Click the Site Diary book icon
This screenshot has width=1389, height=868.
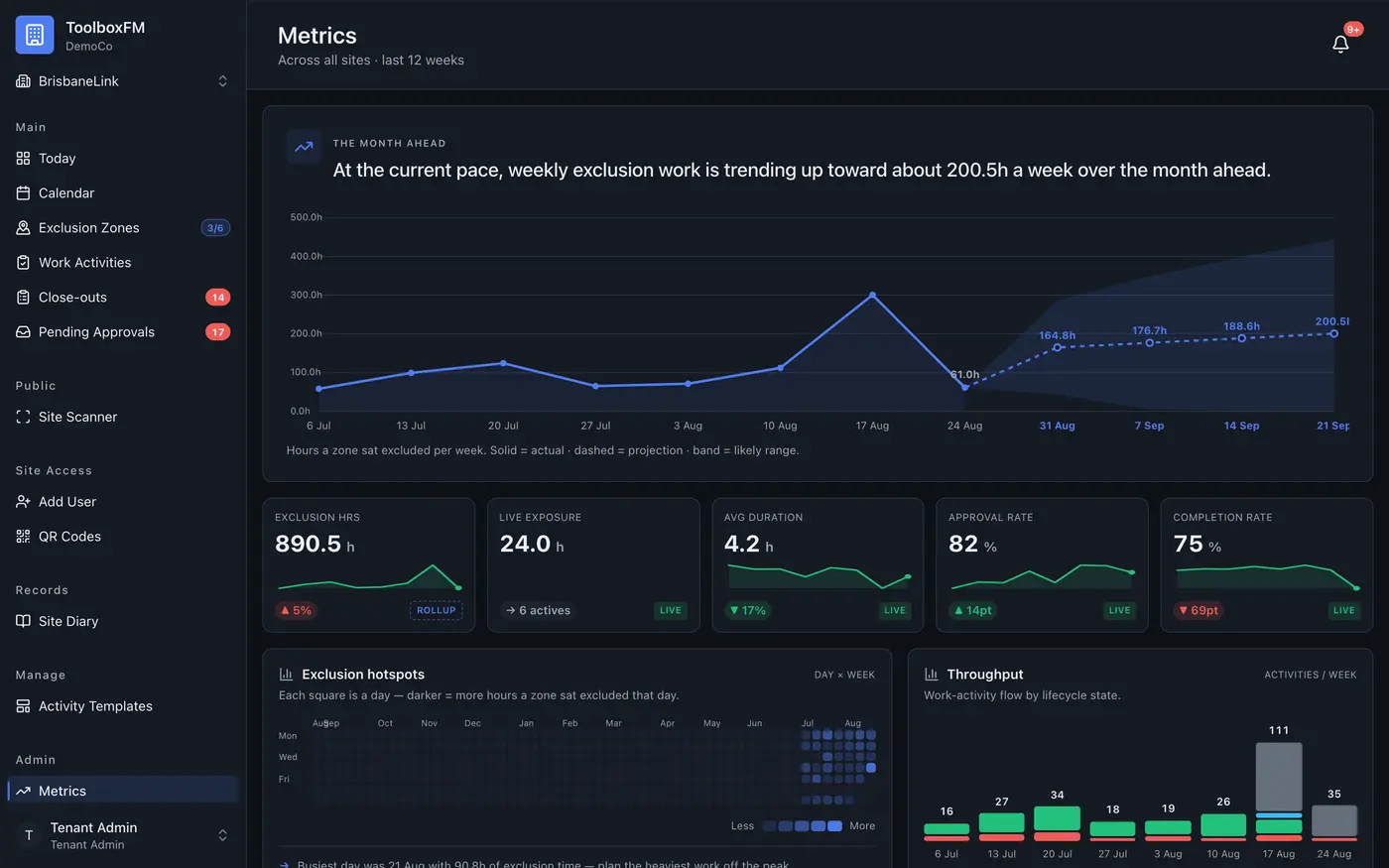[x=24, y=622]
